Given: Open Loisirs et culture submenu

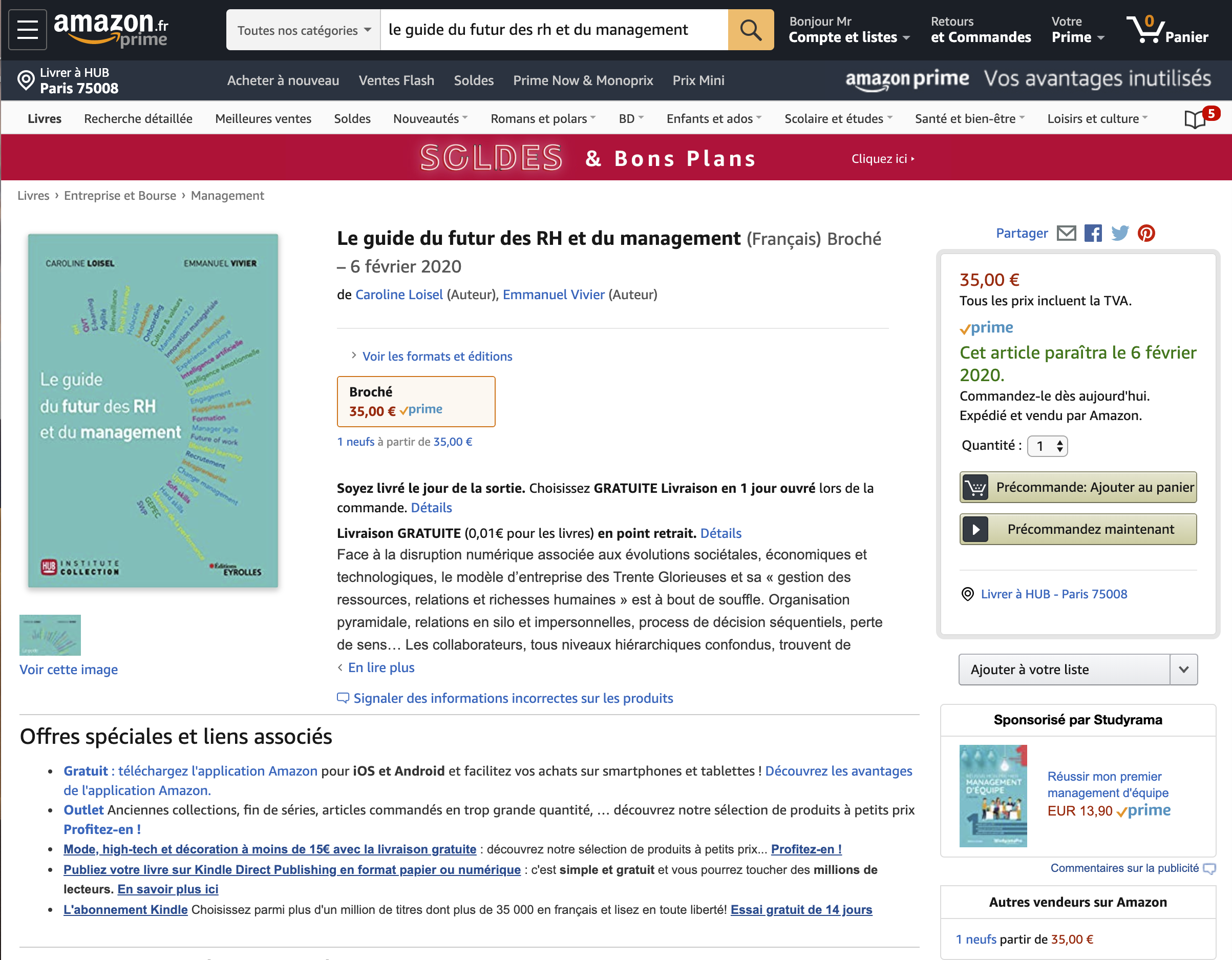Looking at the screenshot, I should [1098, 118].
